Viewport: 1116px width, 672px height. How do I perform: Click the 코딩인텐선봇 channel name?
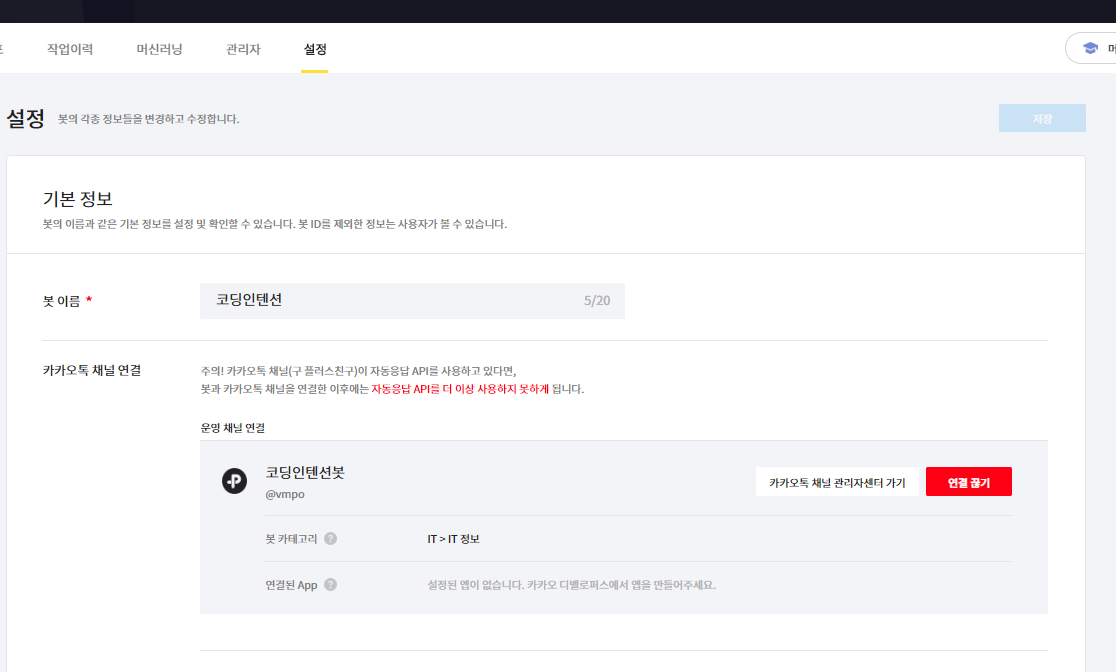click(305, 472)
